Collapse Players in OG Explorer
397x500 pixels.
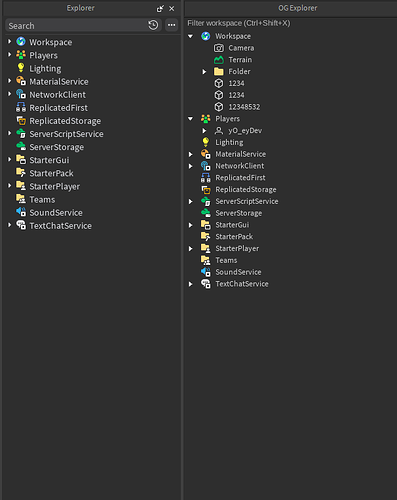click(190, 119)
